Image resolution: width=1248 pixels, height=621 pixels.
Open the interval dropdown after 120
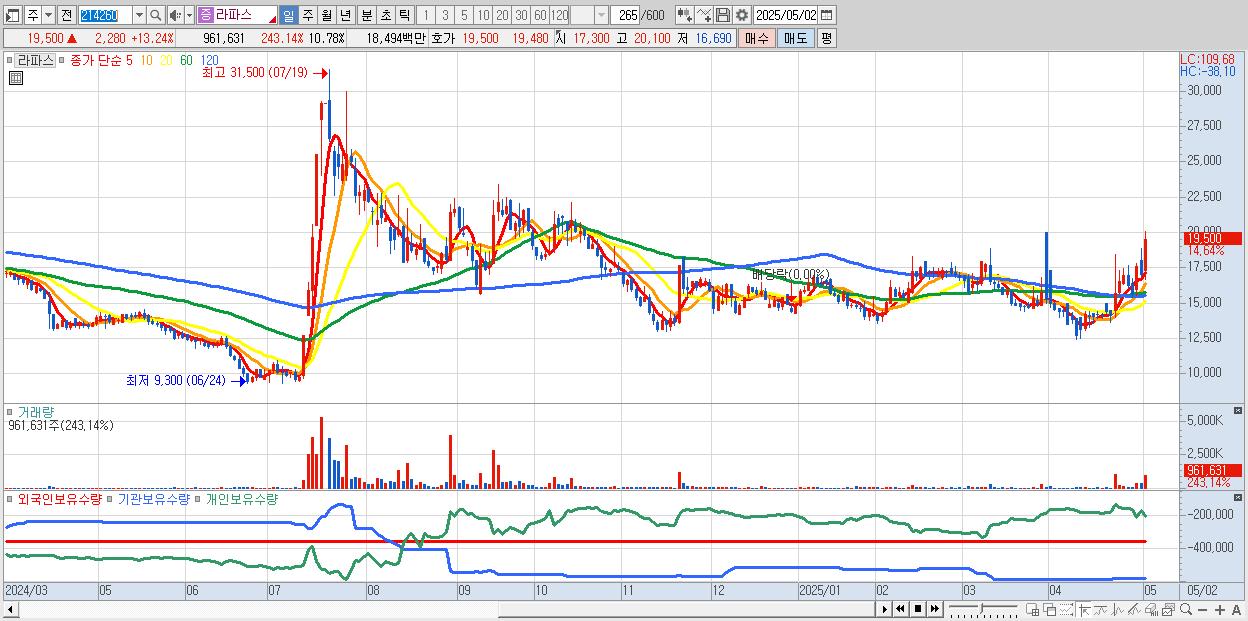click(601, 15)
